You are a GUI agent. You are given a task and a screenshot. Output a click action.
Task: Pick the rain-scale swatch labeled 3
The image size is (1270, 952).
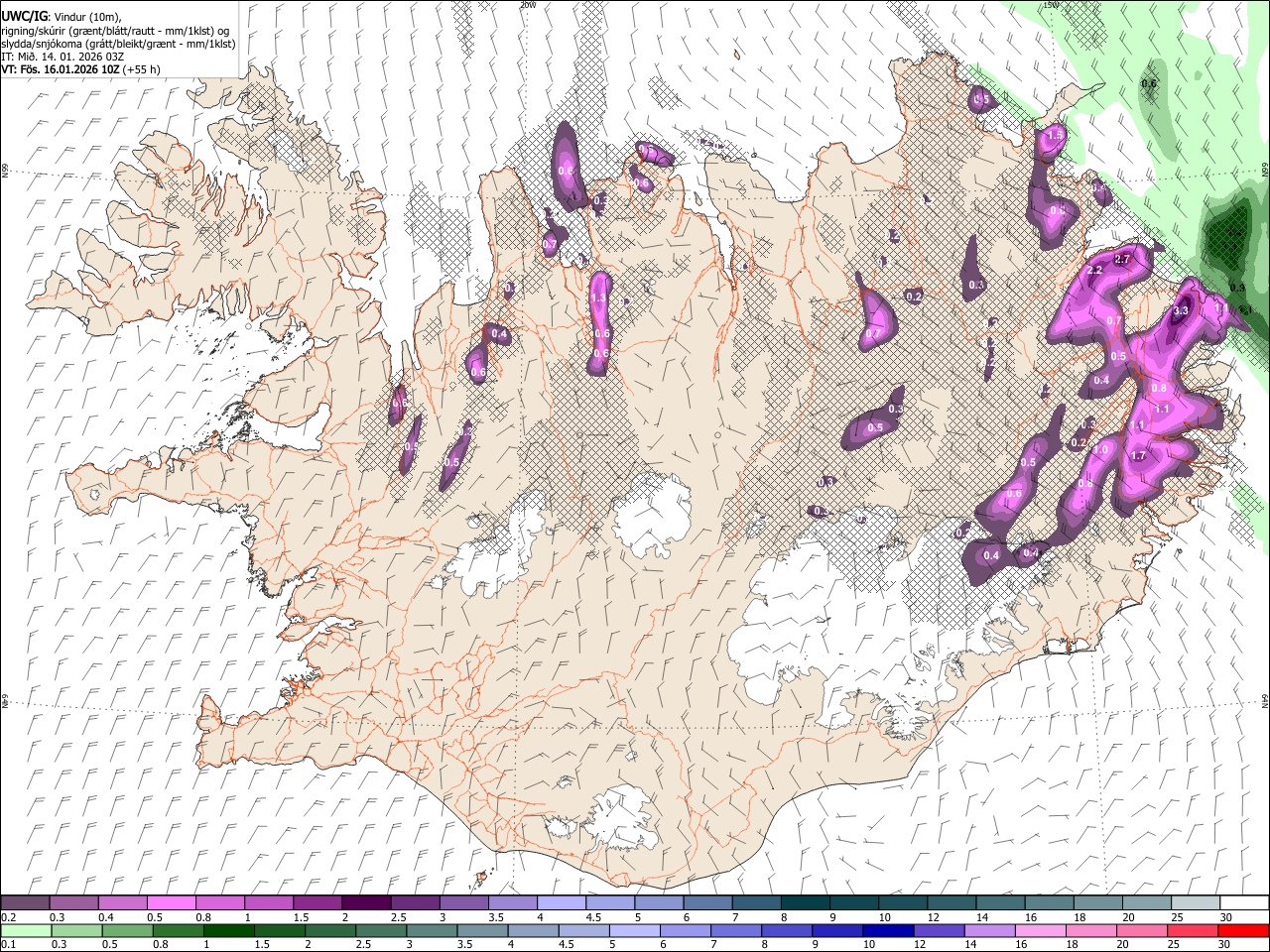click(432, 930)
